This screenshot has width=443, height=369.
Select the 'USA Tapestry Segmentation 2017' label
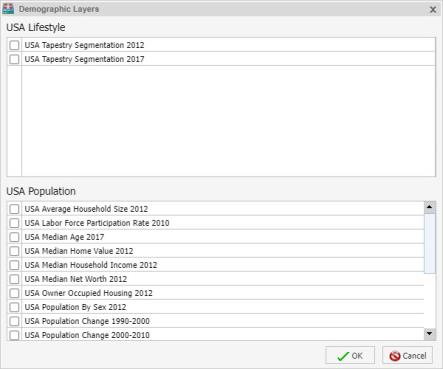84,59
